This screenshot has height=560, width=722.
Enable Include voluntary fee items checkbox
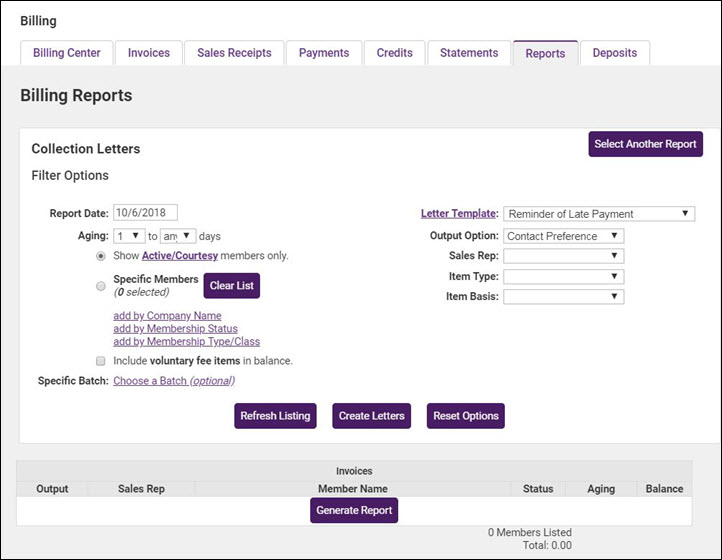(100, 361)
